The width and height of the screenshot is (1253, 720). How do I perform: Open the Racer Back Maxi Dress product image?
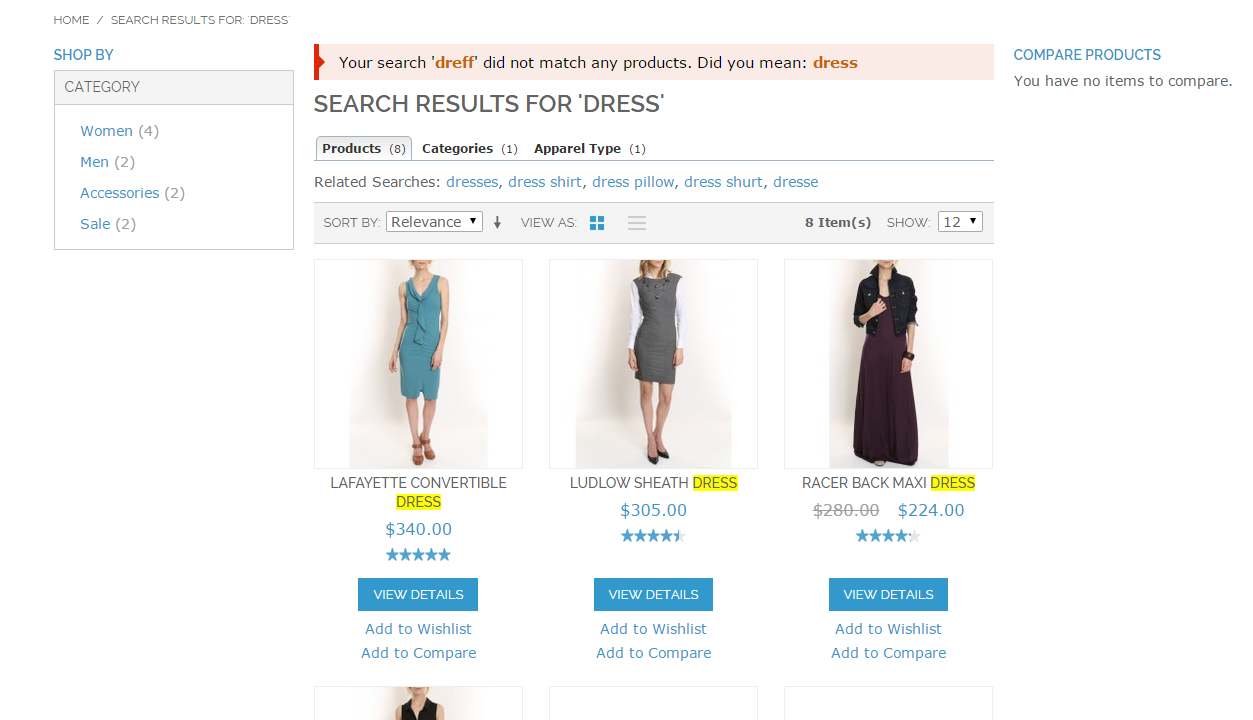click(888, 364)
